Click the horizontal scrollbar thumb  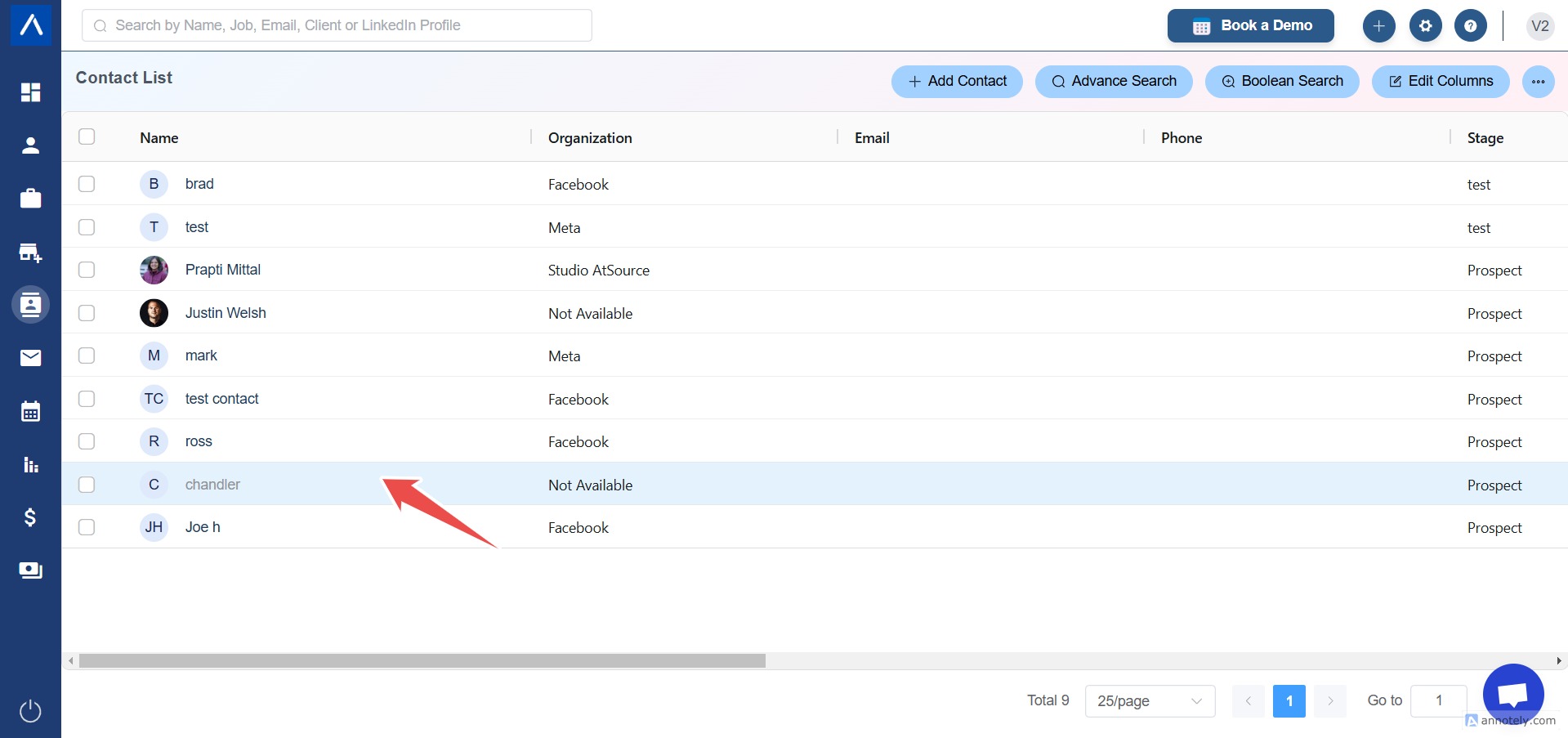[422, 660]
